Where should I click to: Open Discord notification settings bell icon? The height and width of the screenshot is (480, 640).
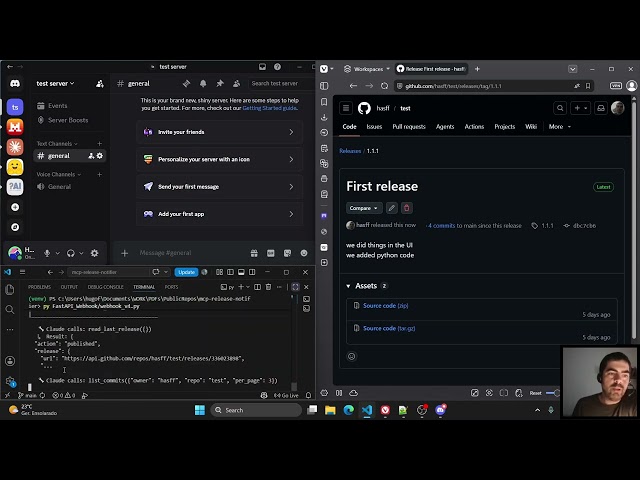point(203,84)
